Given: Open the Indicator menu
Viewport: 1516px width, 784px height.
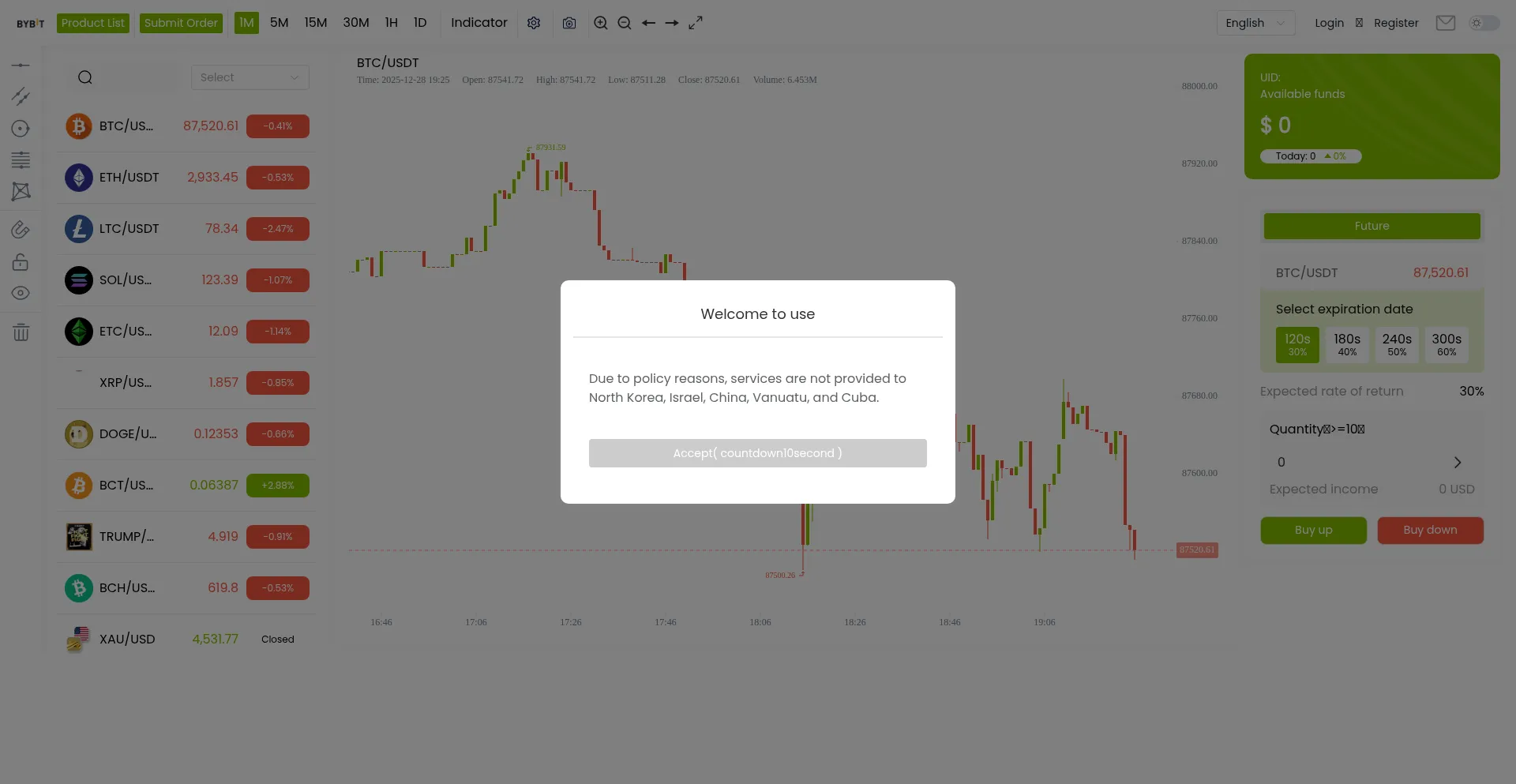Looking at the screenshot, I should [479, 23].
